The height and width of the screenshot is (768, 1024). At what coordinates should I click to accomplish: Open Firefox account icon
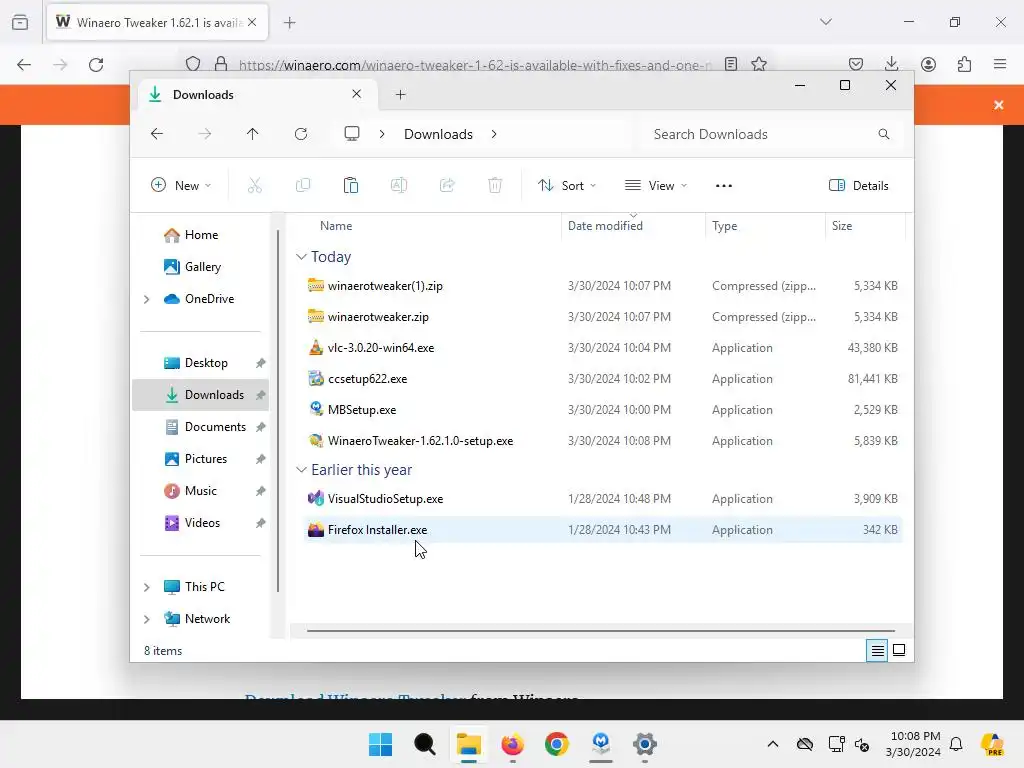click(928, 64)
